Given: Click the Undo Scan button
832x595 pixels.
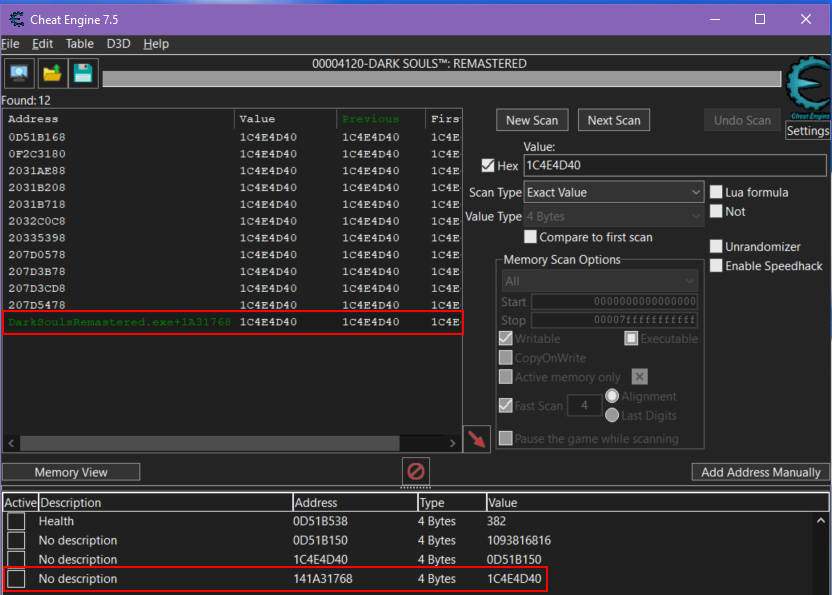Looking at the screenshot, I should [x=742, y=120].
